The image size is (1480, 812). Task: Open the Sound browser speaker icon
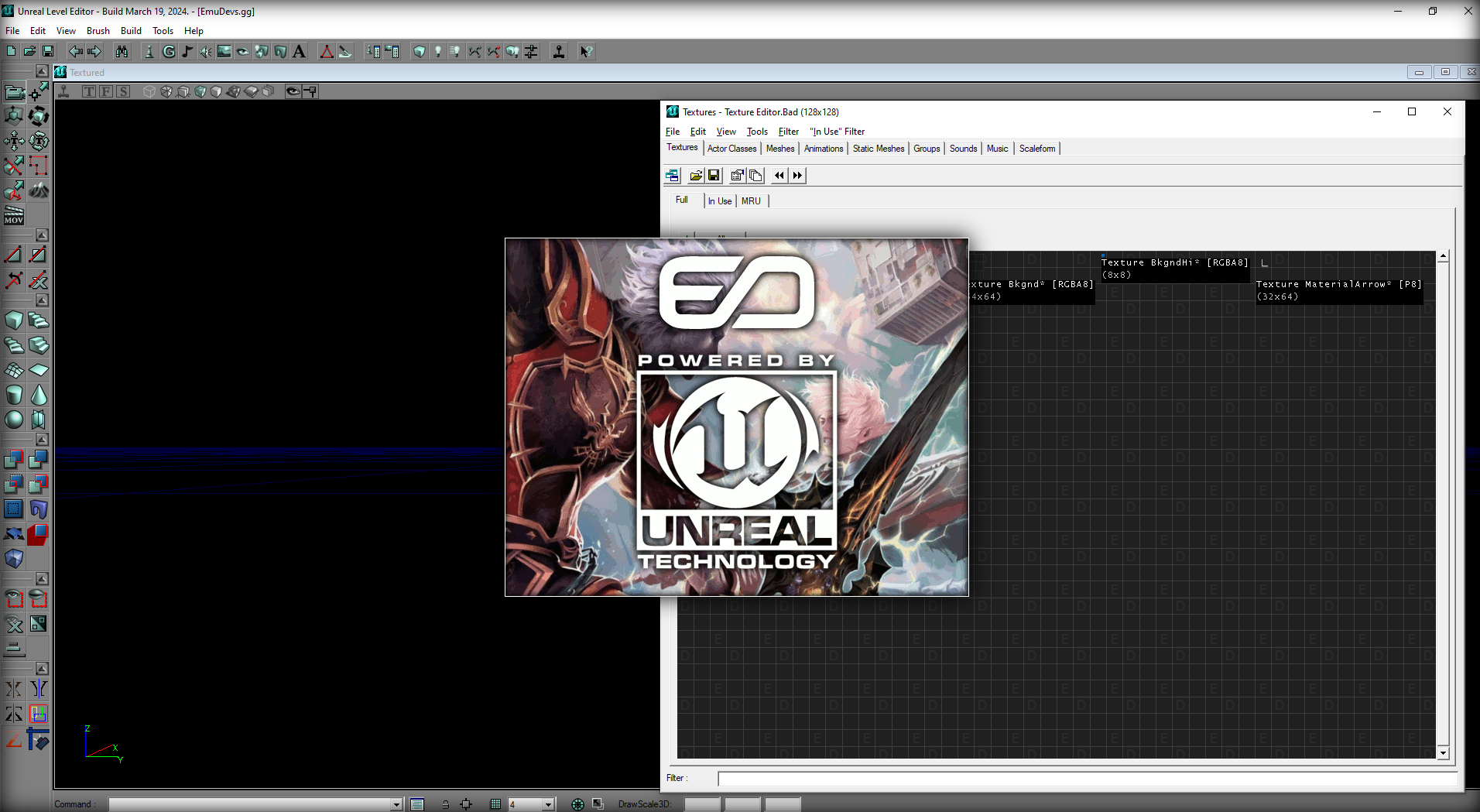tap(206, 51)
